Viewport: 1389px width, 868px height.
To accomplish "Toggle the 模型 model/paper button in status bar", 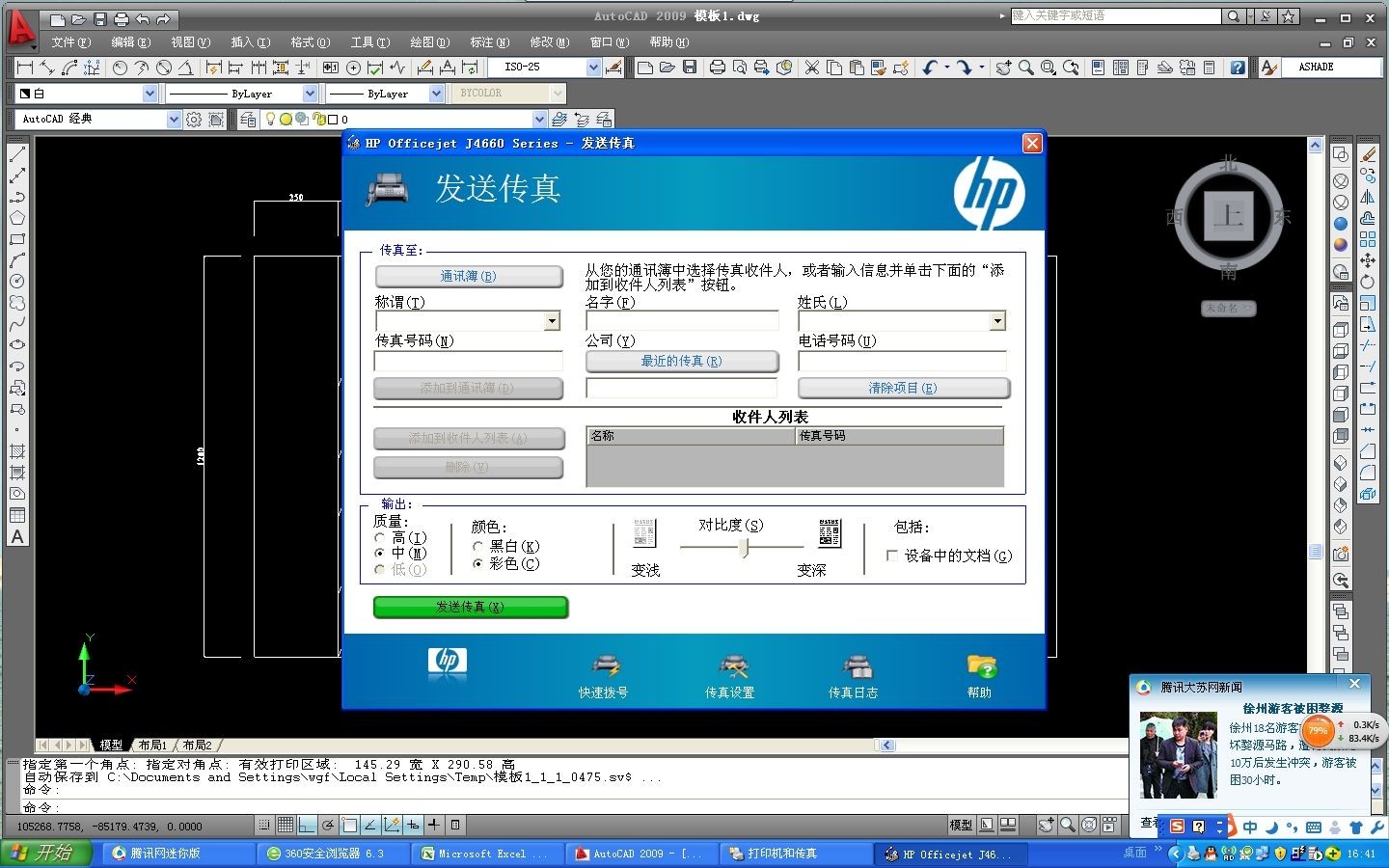I will tap(962, 826).
